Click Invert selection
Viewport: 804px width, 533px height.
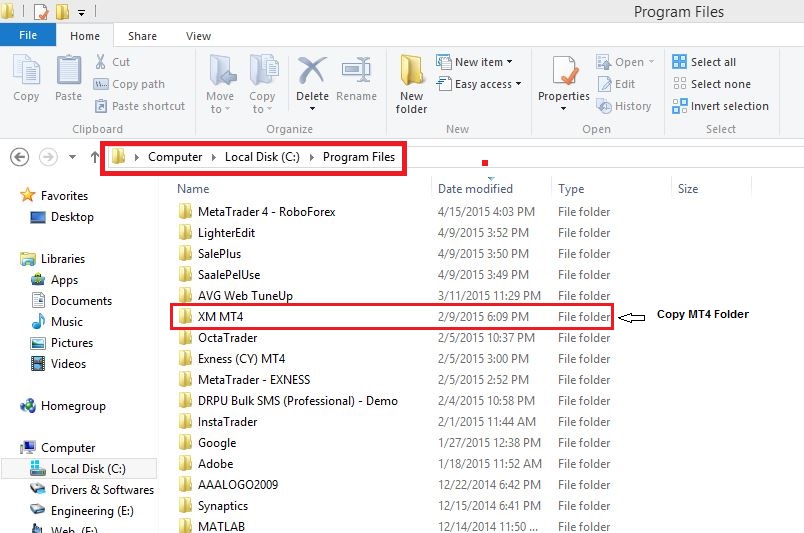click(x=720, y=106)
